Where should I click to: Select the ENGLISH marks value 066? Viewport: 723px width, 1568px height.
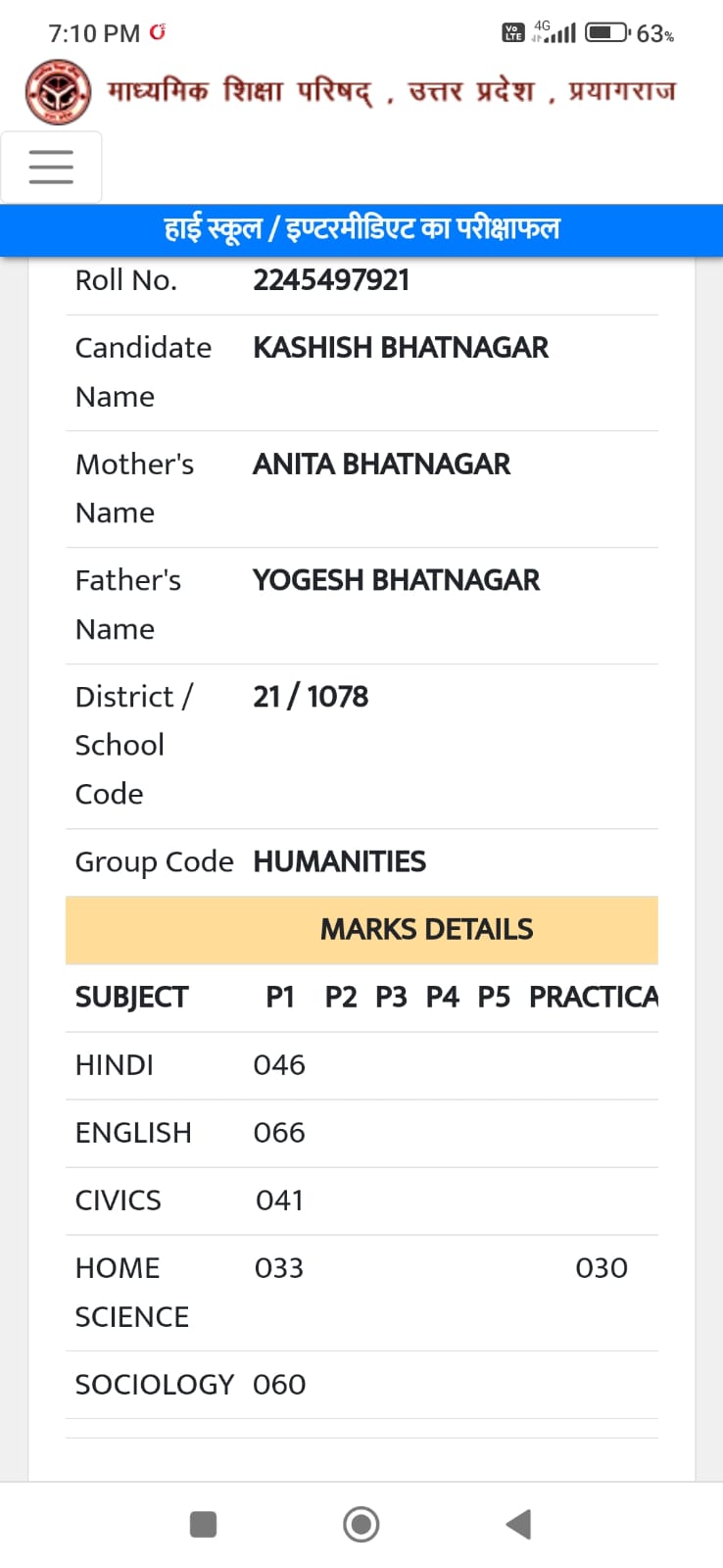tap(279, 1133)
